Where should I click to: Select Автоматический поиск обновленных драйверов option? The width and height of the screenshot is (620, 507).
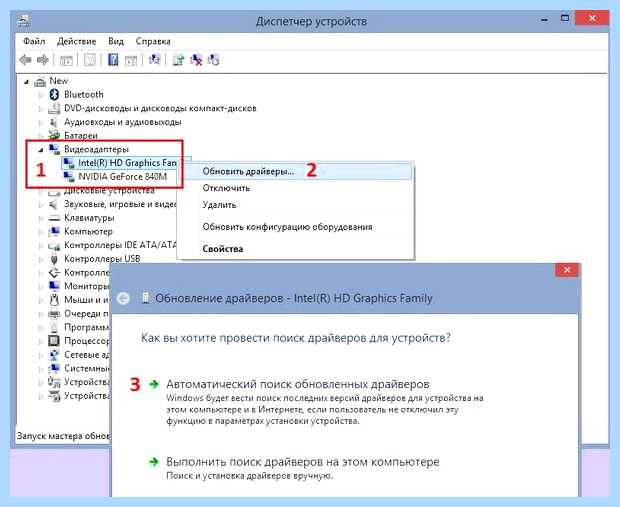click(298, 384)
